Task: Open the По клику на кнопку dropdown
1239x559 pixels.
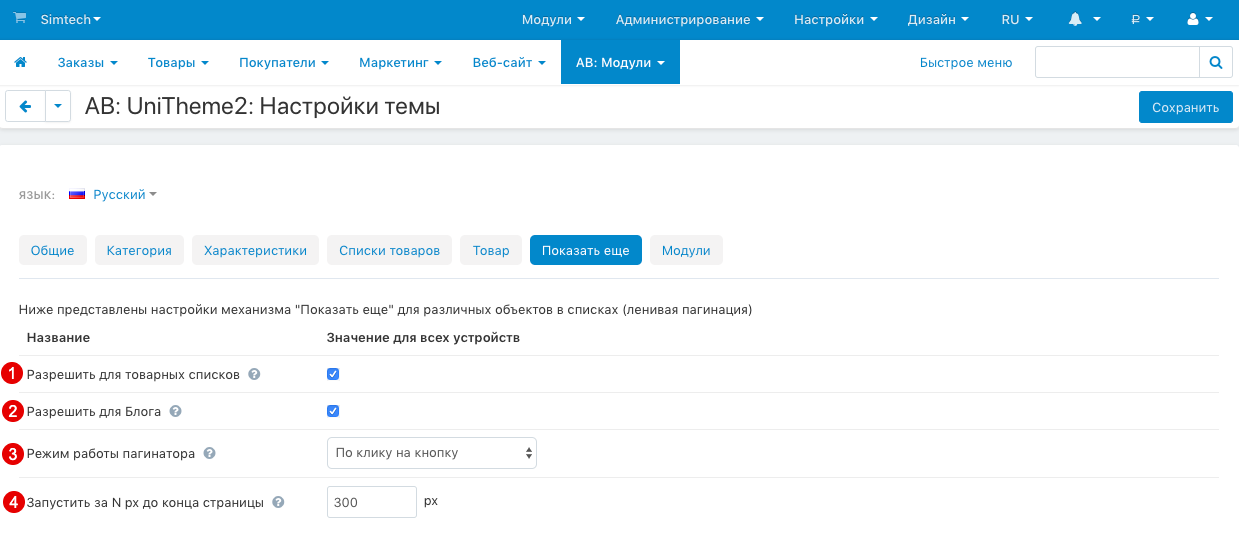Action: click(x=431, y=453)
